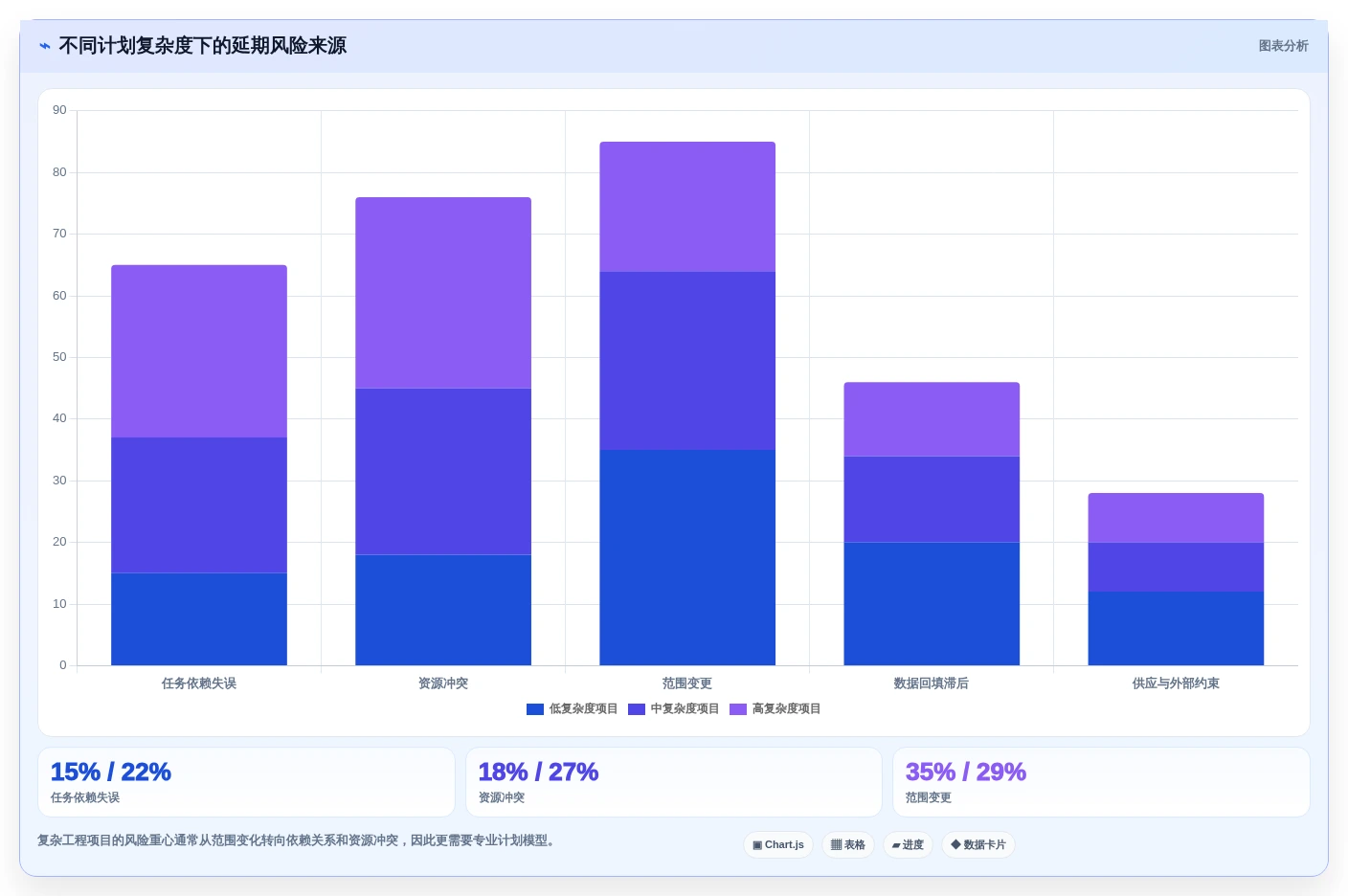Open the 35% / 29% 范围变更 card
This screenshot has height=896, width=1348.
click(x=1101, y=782)
